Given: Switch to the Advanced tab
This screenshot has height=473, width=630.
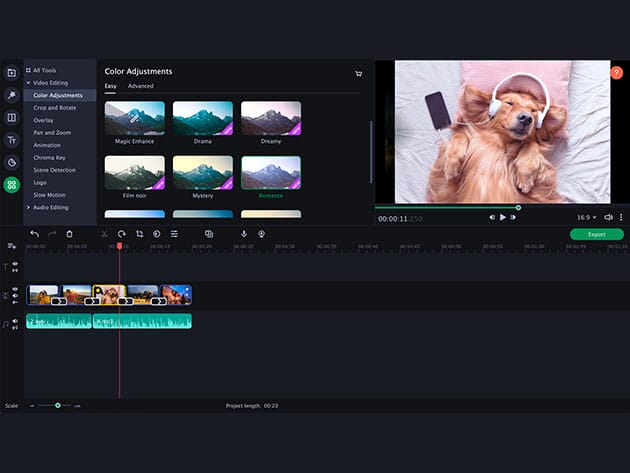Looking at the screenshot, I should click(141, 86).
